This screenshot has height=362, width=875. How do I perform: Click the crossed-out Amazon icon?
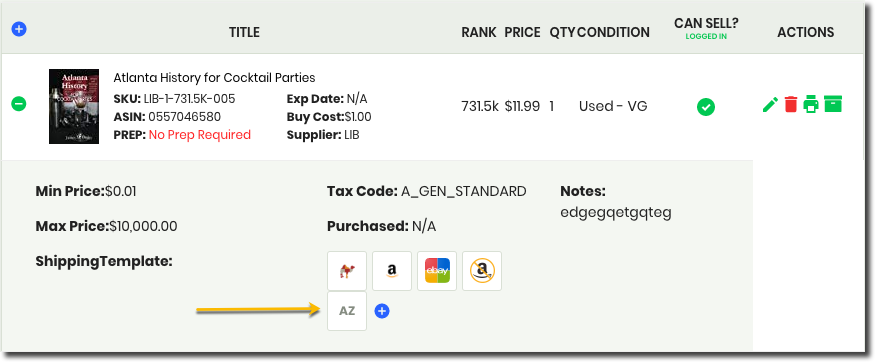point(482,271)
